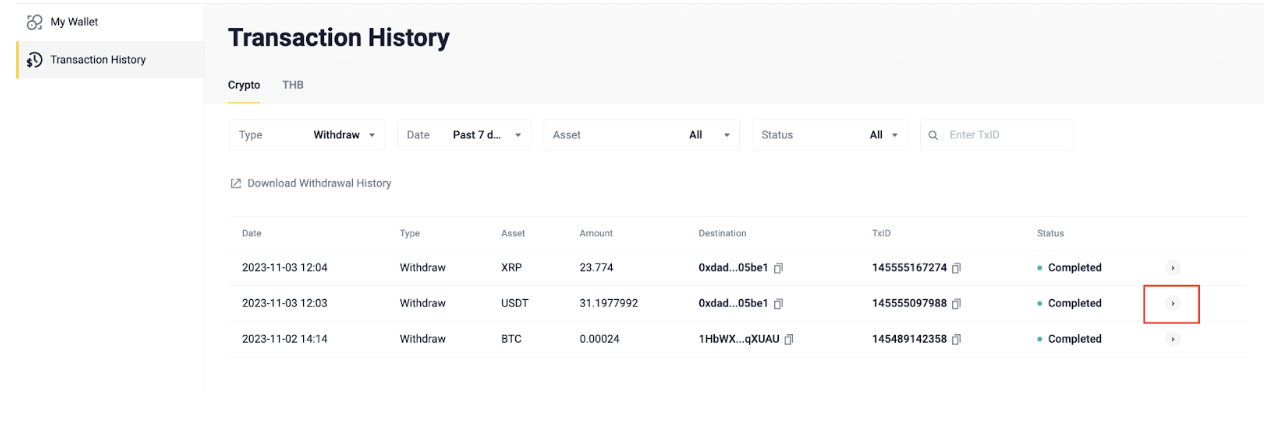
Task: Open the Status All dropdown
Action: tap(830, 135)
